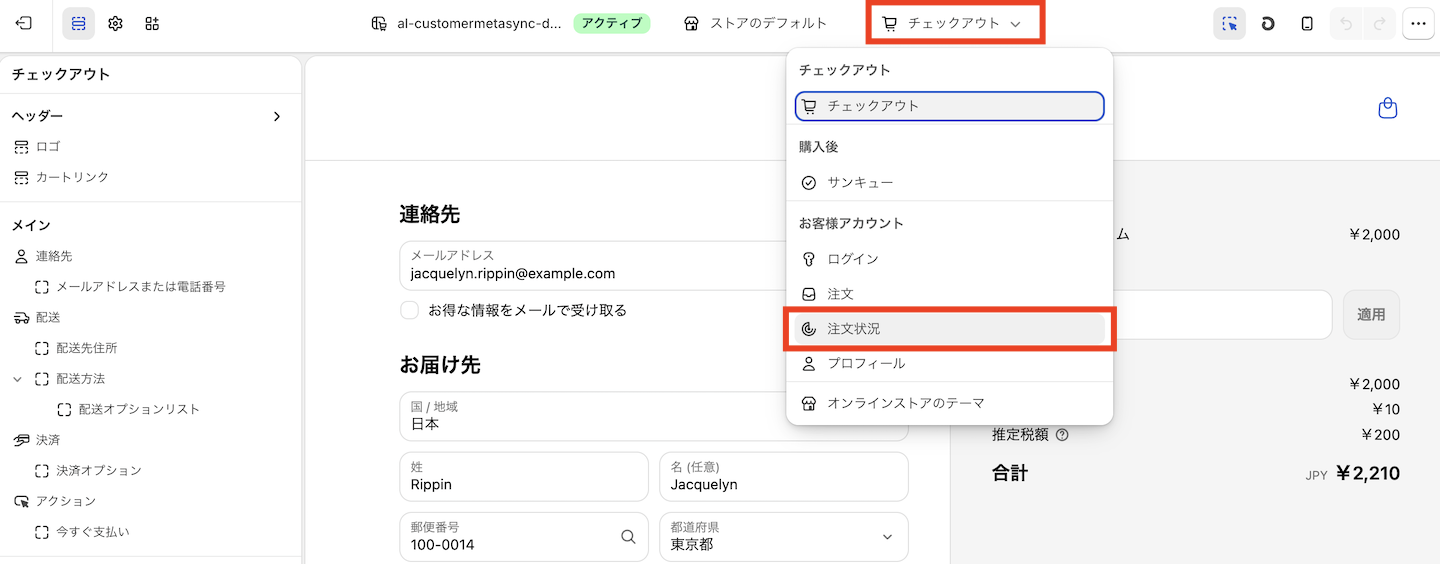Select 配送先住所 in sidebar

pyautogui.click(x=87, y=348)
